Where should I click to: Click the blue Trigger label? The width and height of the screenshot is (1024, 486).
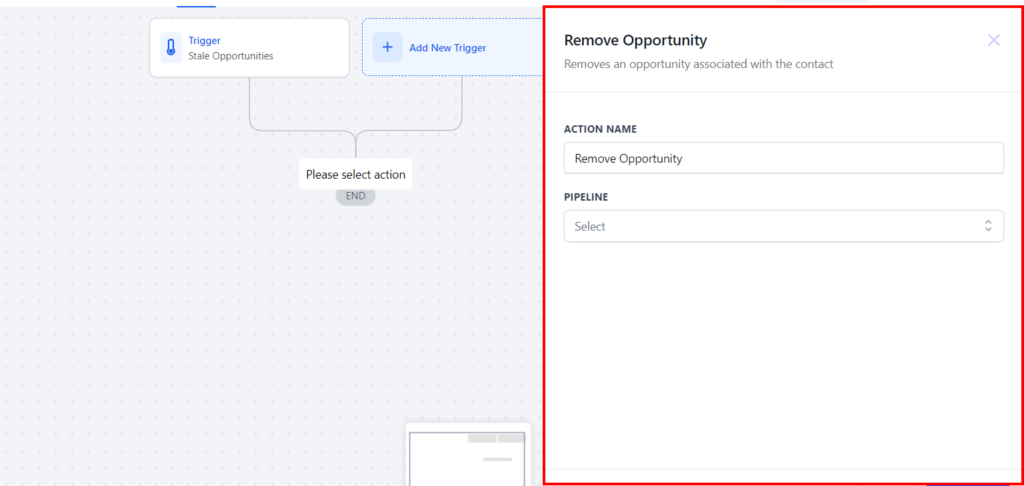point(204,41)
